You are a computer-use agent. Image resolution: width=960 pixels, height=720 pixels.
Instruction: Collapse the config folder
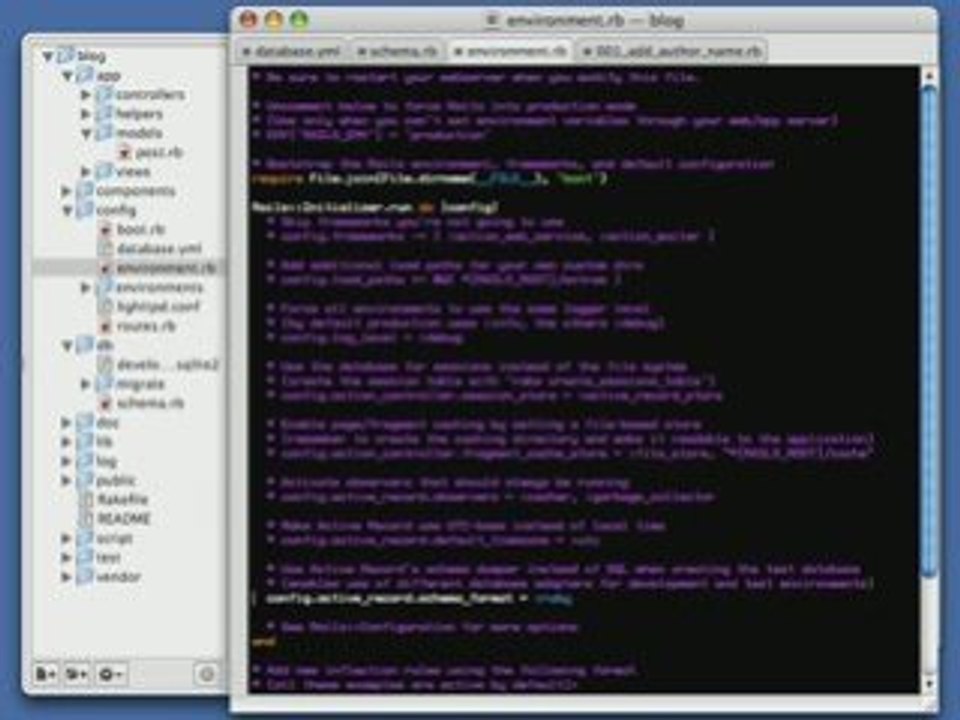pos(67,211)
